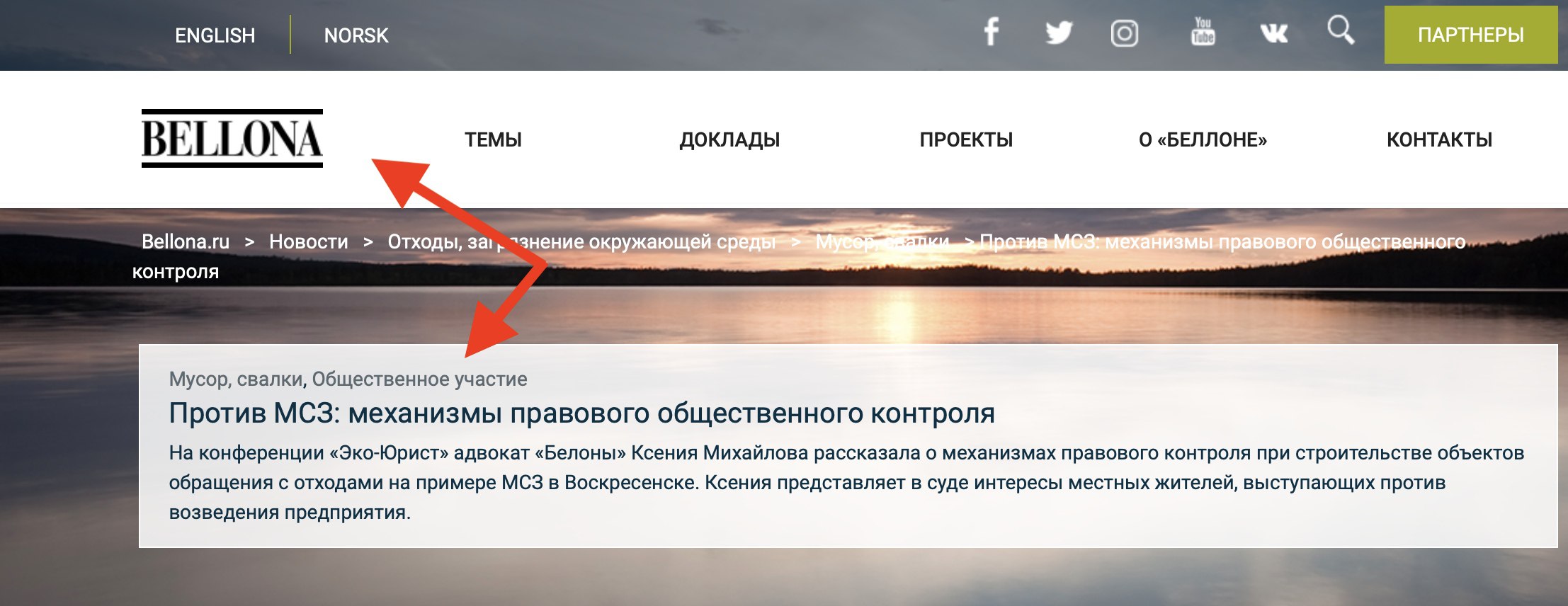1568x606 pixels.
Task: Select ДОКЛАДЫ in the main navigation
Action: pyautogui.click(x=729, y=139)
